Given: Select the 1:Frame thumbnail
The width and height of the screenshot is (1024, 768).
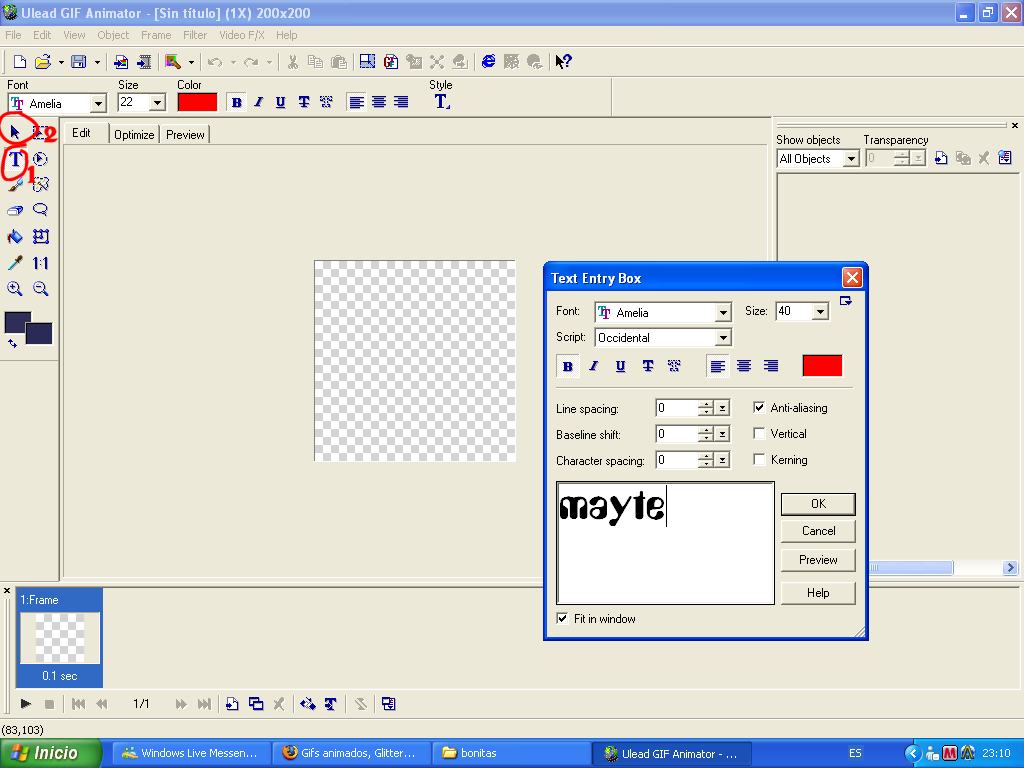Looking at the screenshot, I should point(59,637).
